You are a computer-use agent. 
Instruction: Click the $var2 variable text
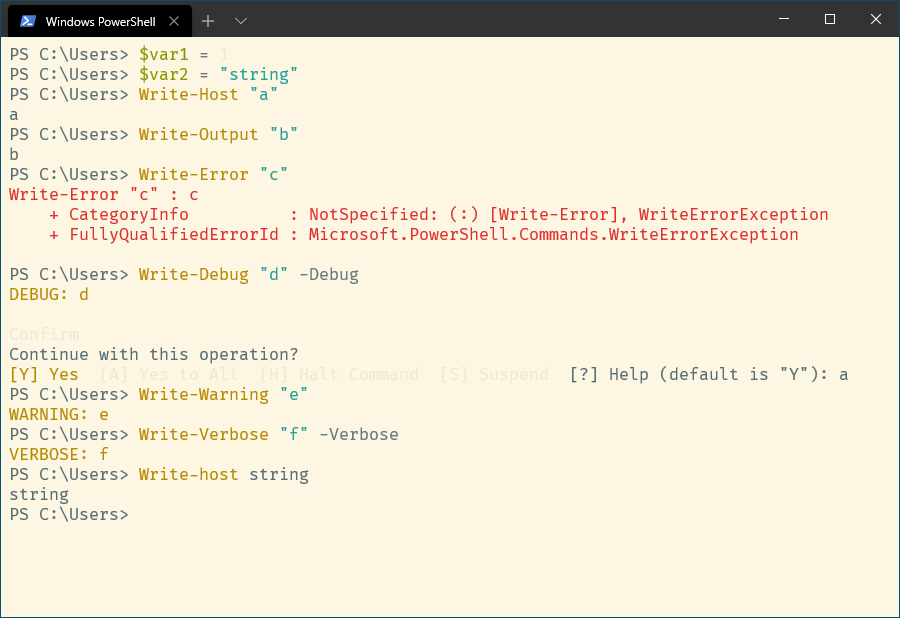pyautogui.click(x=164, y=75)
